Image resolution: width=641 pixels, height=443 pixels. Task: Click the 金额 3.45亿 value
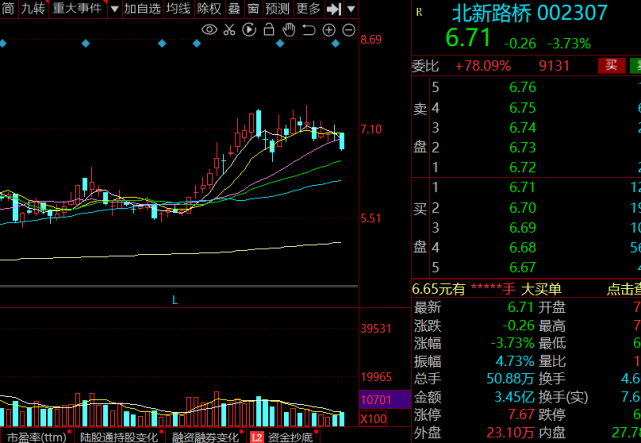coord(514,397)
